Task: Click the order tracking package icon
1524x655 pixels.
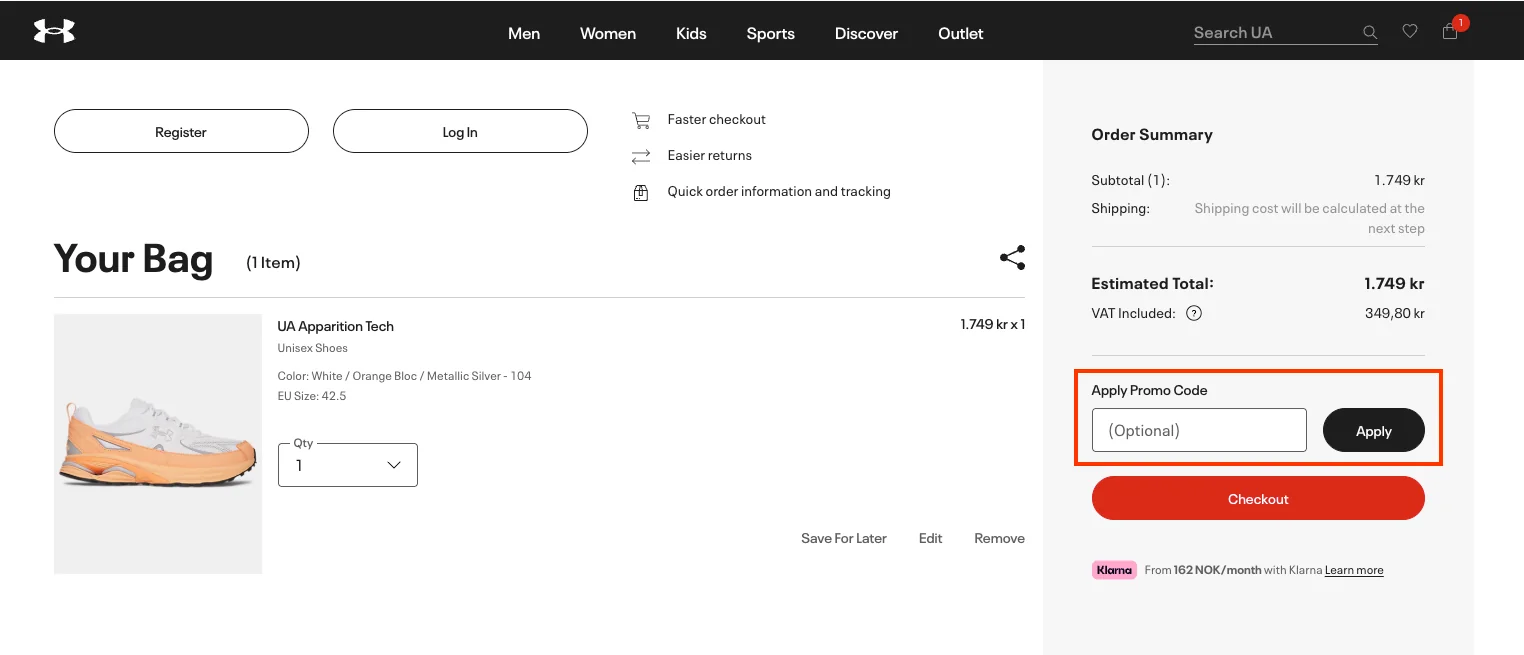Action: pos(641,192)
